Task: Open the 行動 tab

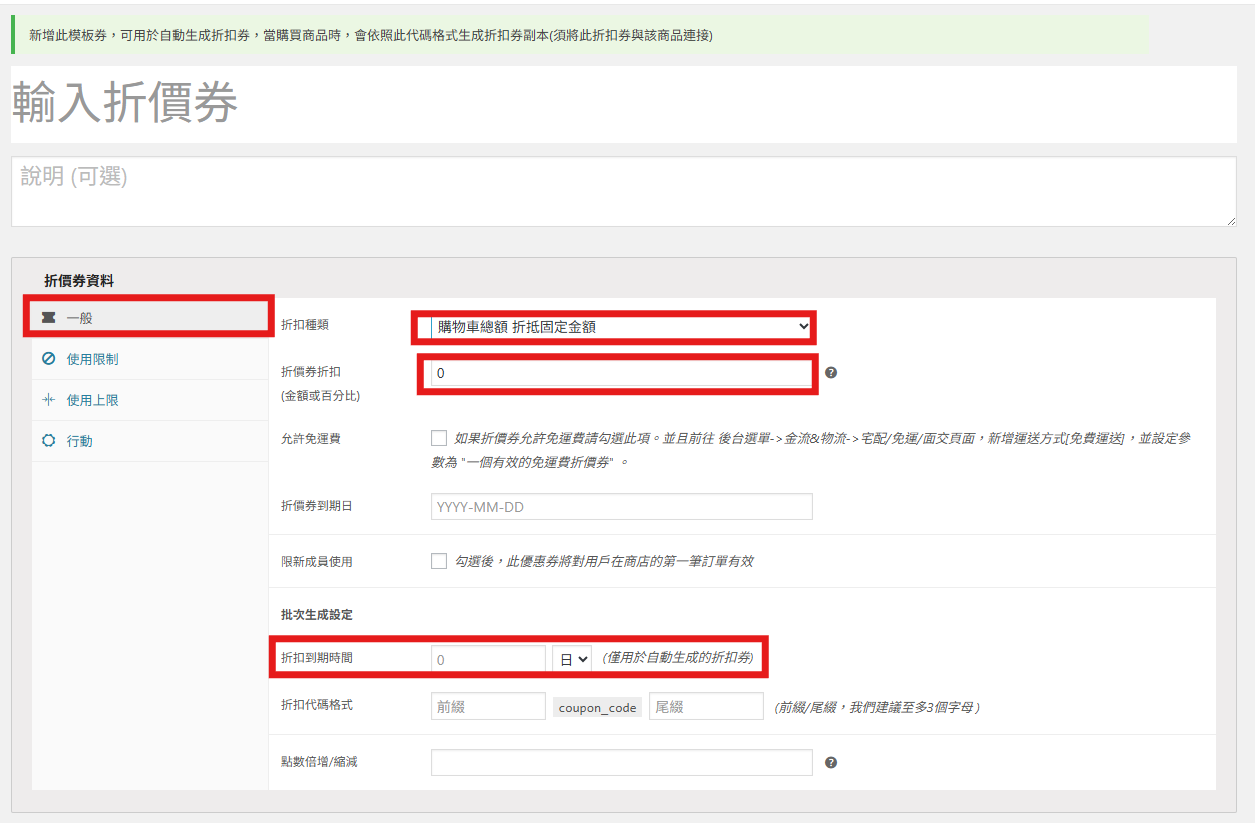Action: (x=80, y=441)
